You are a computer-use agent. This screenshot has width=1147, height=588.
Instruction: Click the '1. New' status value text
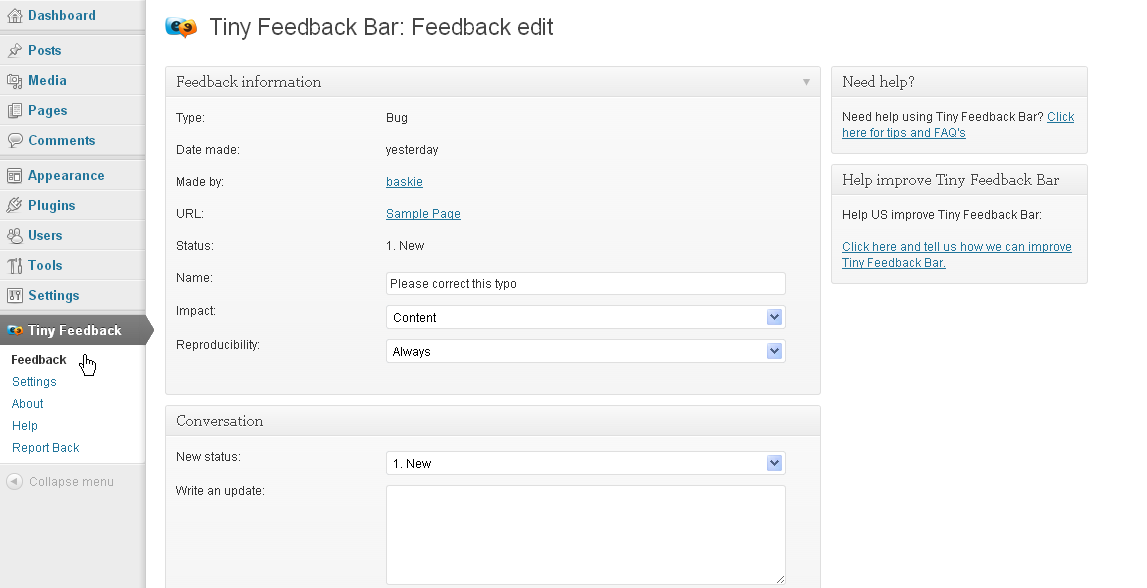point(405,246)
